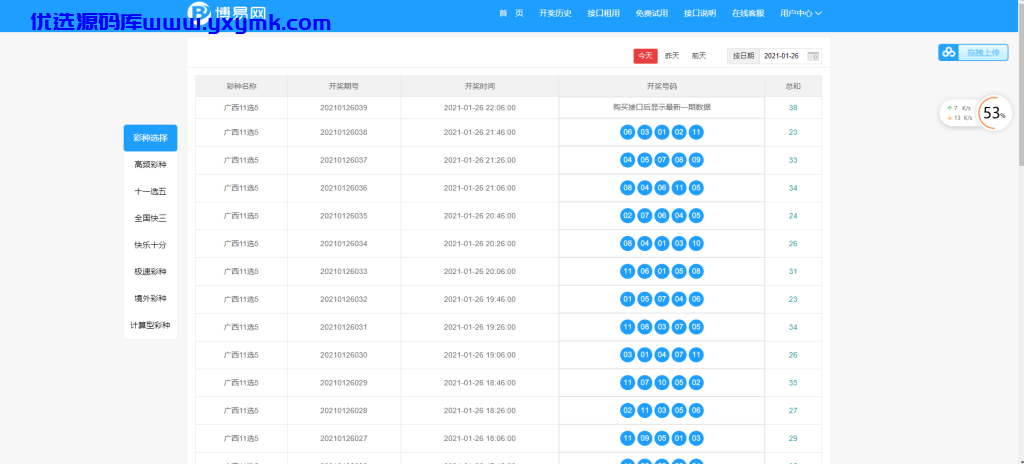Image resolution: width=1024 pixels, height=464 pixels.
Task: Click sum value 31 for issue 20210126033
Action: pyautogui.click(x=793, y=271)
